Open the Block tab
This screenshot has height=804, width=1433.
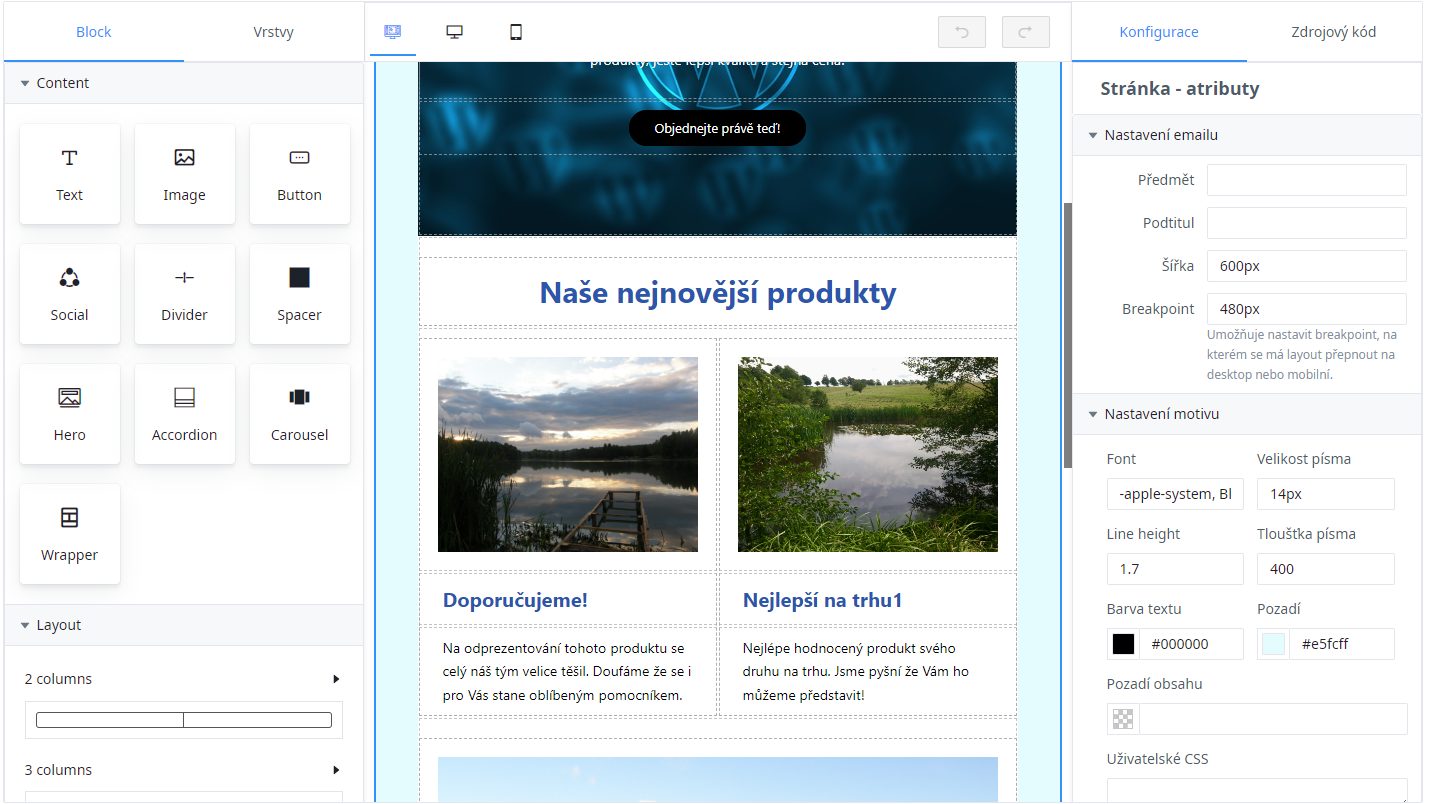(x=94, y=32)
